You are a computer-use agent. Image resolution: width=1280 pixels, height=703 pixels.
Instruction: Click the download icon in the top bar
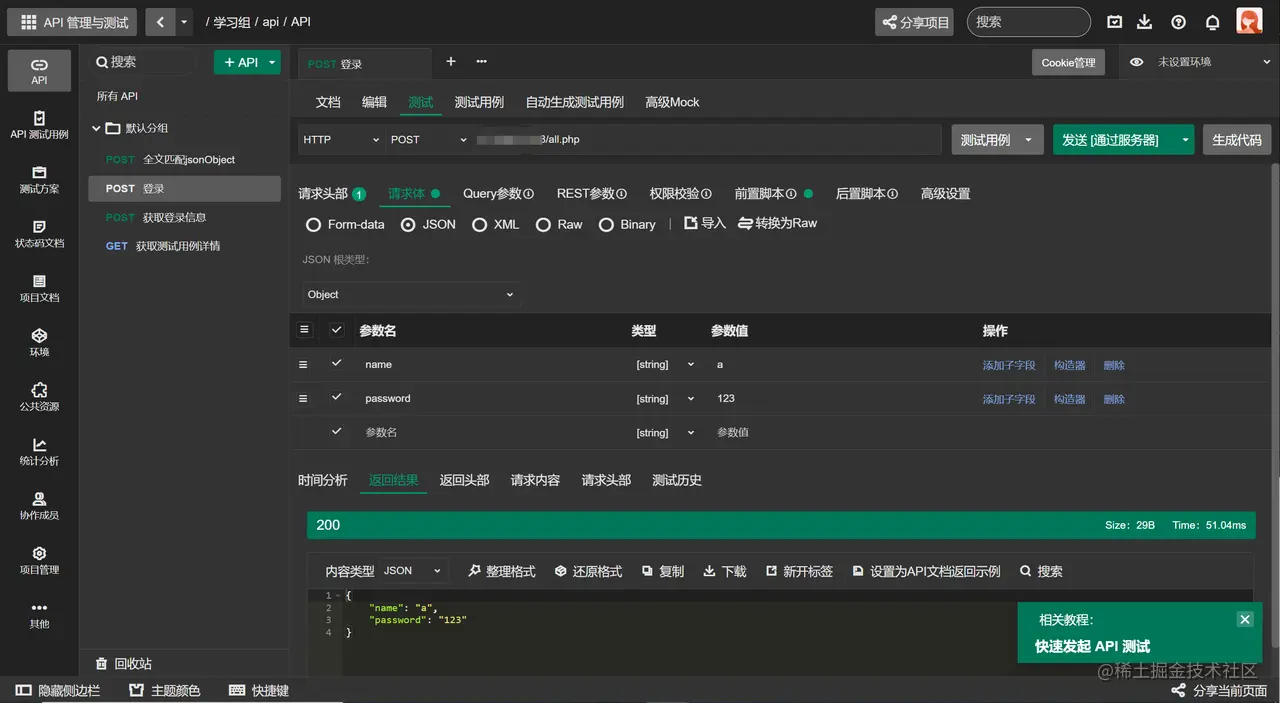click(x=1145, y=21)
